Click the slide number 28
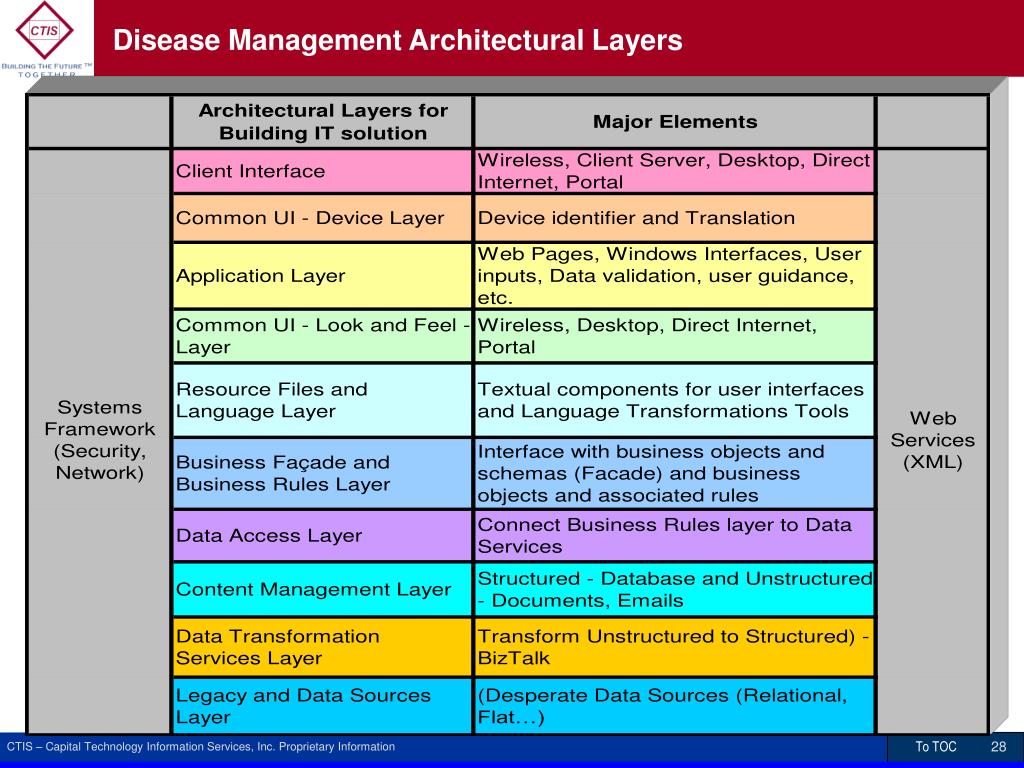The width and height of the screenshot is (1024, 768). click(999, 747)
